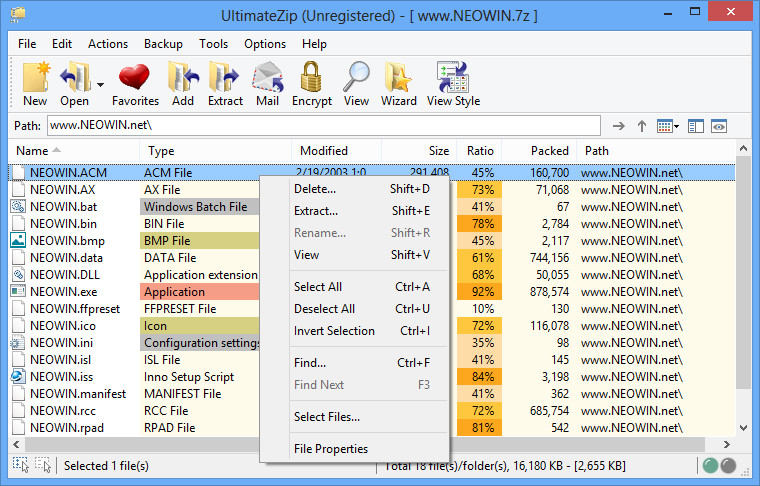The height and width of the screenshot is (486, 760).
Task: Open the Favorites heart icon
Action: pyautogui.click(x=134, y=77)
